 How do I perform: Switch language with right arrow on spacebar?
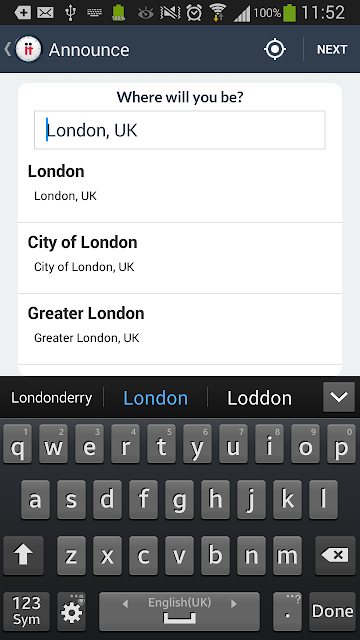234,603
